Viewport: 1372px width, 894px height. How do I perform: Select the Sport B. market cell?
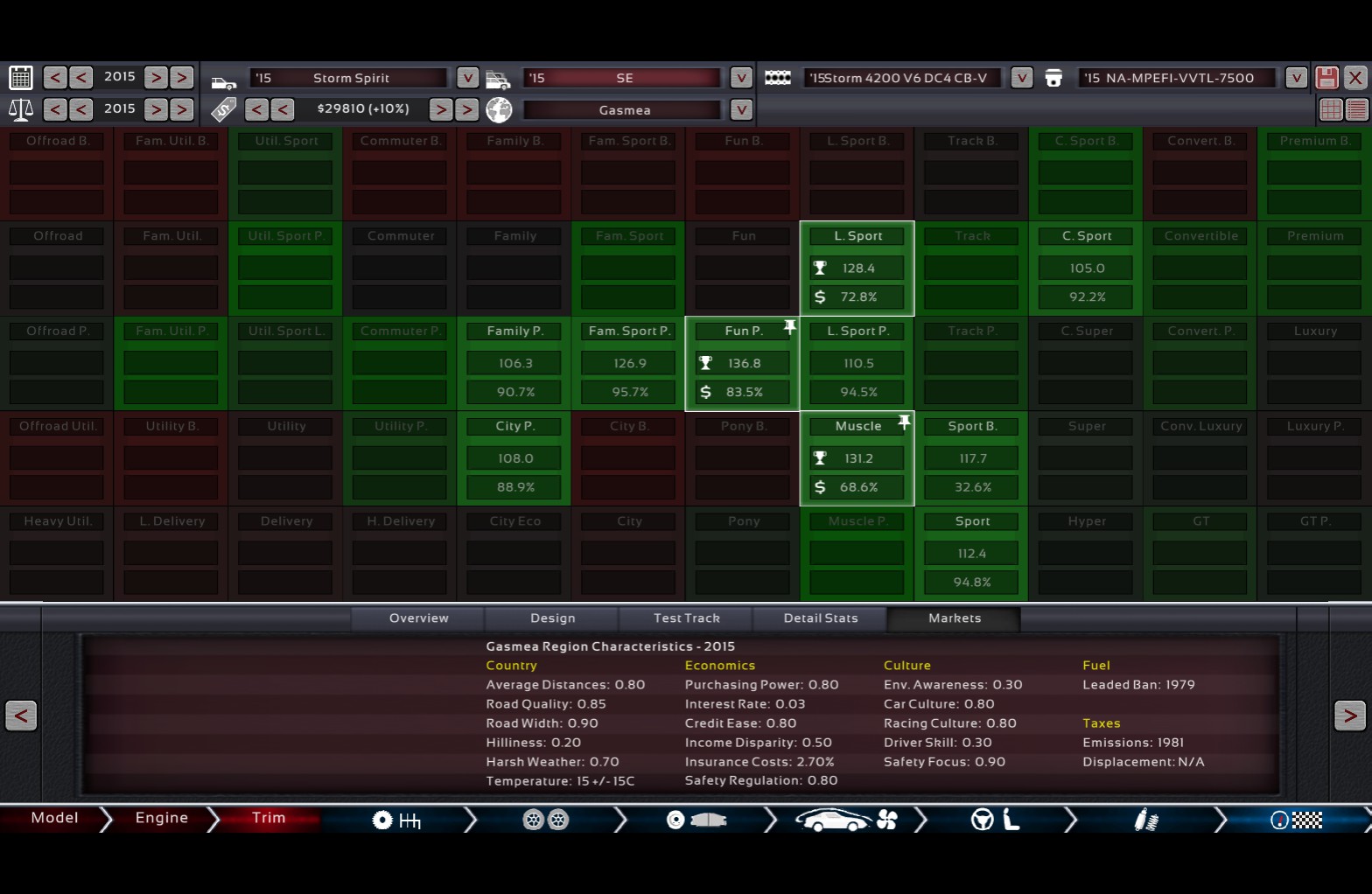click(x=971, y=458)
